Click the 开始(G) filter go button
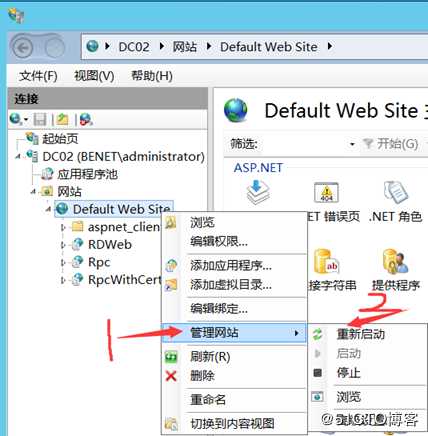 (x=391, y=144)
